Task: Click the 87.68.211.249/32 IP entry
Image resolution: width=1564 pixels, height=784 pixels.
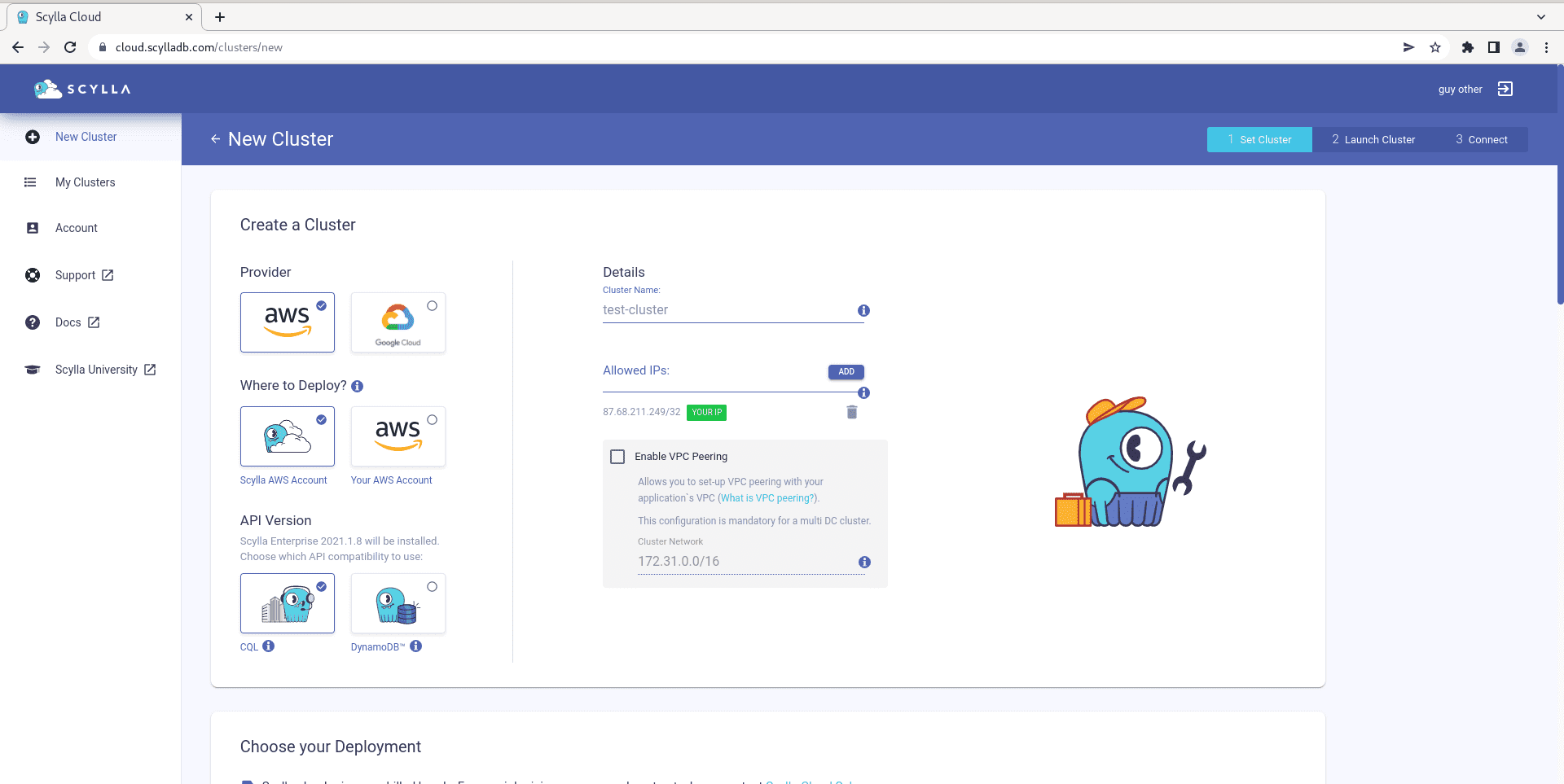Action: click(642, 412)
